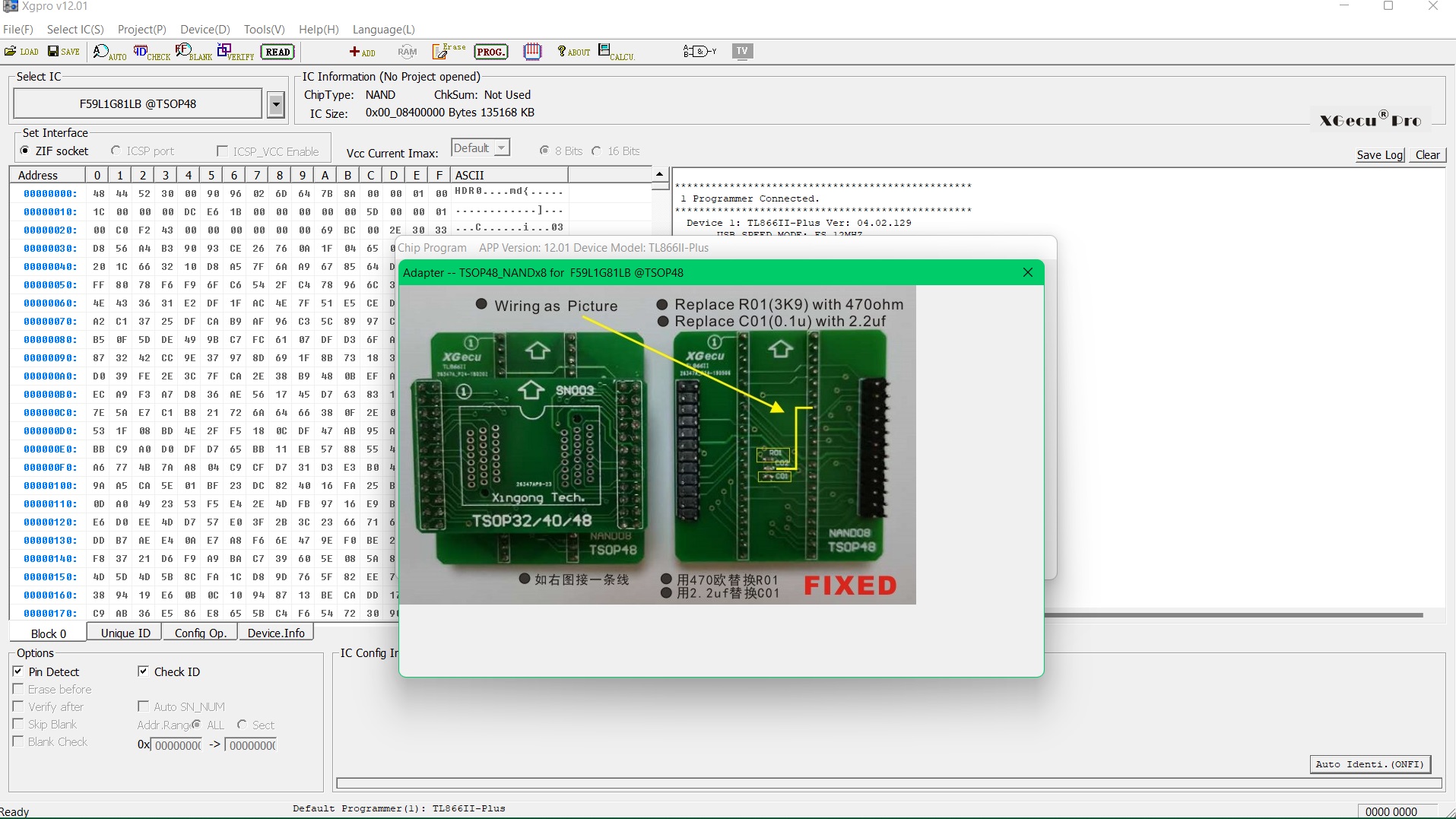Click the READ chip toolbar button
Viewport: 1456px width, 819px height.
tap(278, 52)
